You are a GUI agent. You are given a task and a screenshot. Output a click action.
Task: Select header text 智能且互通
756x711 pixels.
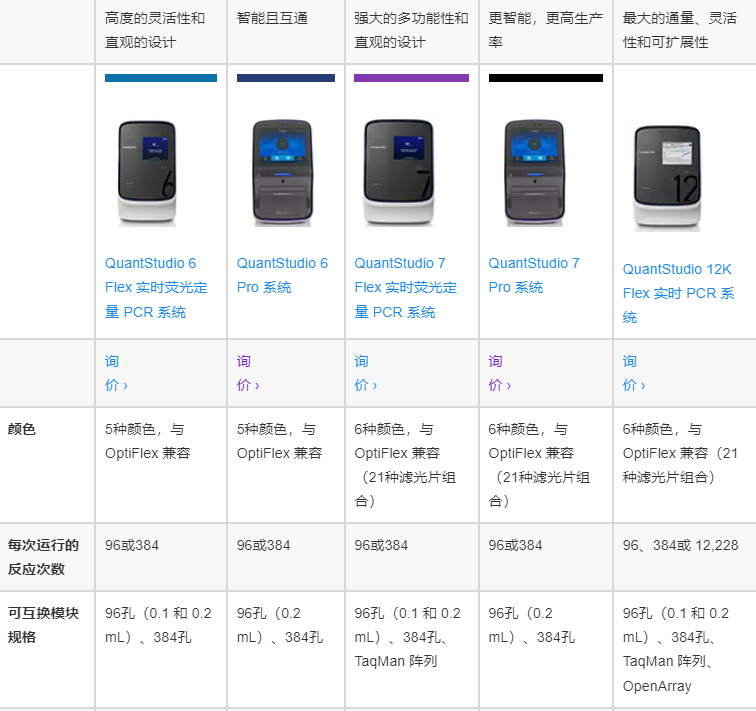tap(272, 18)
